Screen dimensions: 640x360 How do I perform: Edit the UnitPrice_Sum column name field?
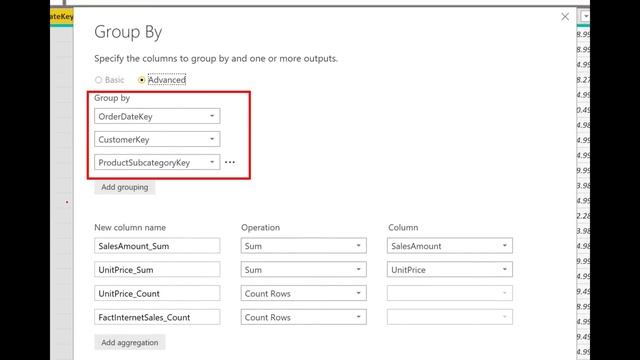(x=157, y=270)
